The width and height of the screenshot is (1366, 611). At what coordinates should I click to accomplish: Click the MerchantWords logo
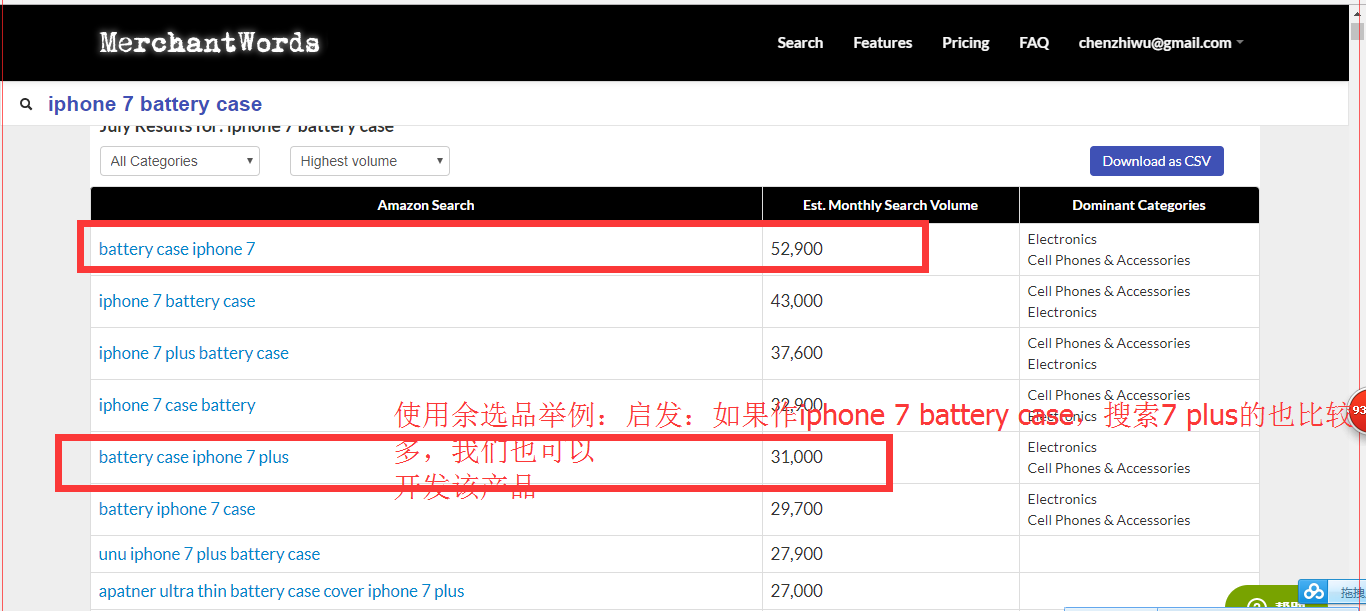(x=210, y=43)
